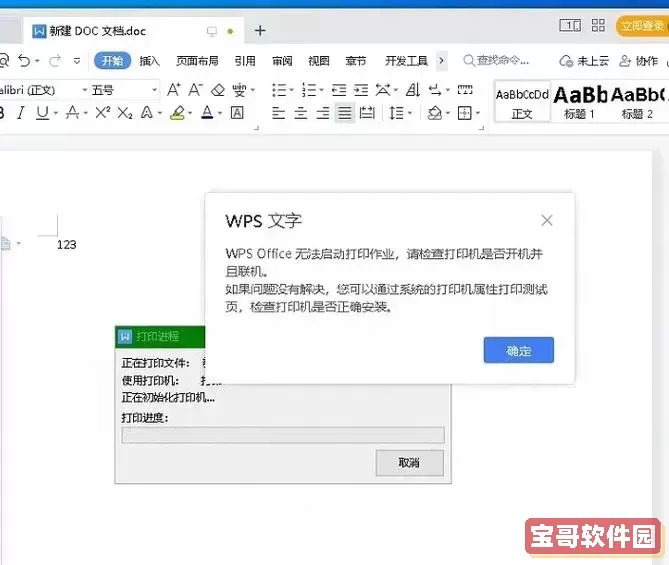The image size is (669, 565).
Task: Click the undo arrow icon
Action: [x=23, y=61]
